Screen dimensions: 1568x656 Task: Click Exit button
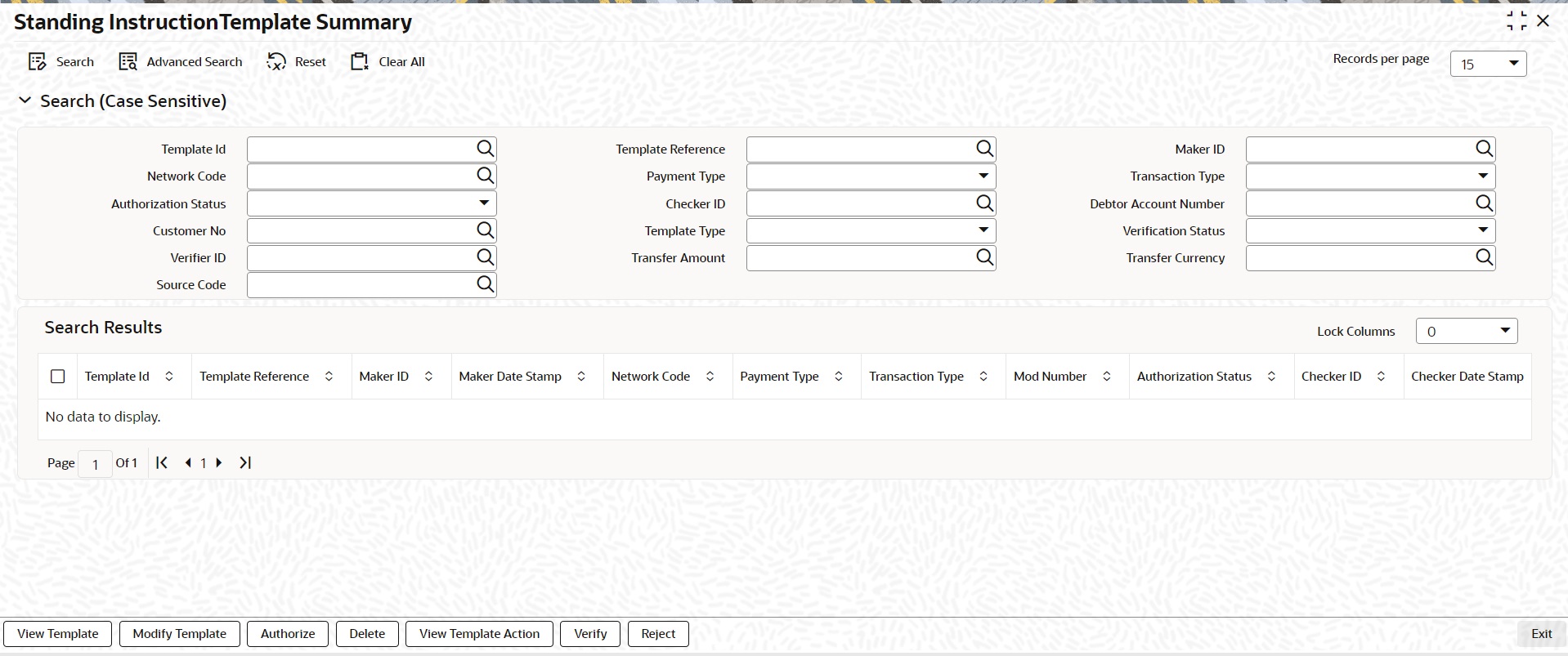1541,634
